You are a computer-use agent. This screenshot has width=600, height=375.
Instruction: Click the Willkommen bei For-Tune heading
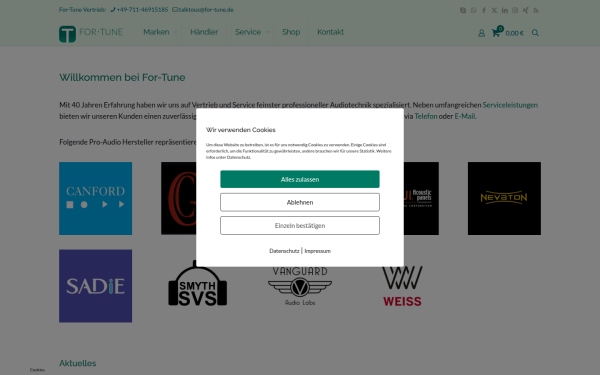pos(122,77)
